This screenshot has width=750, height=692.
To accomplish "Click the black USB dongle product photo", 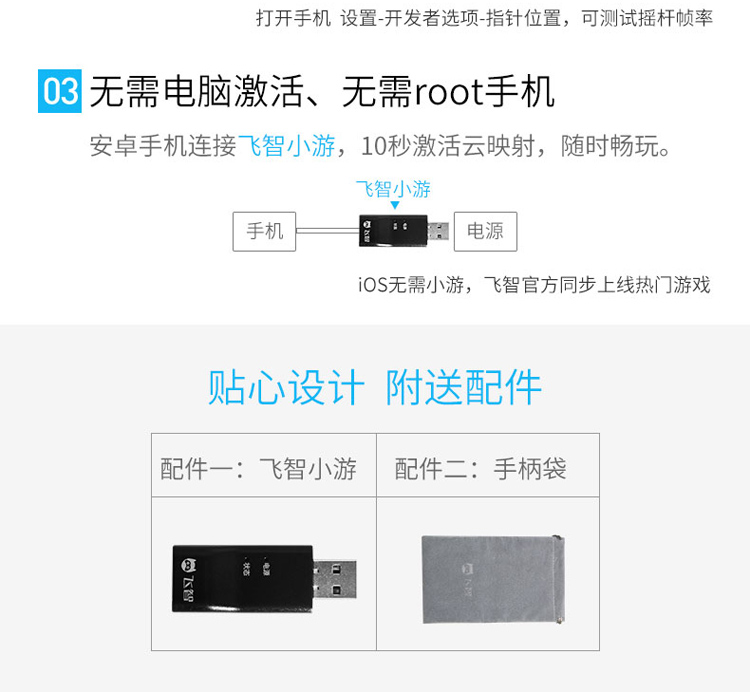I will point(264,578).
